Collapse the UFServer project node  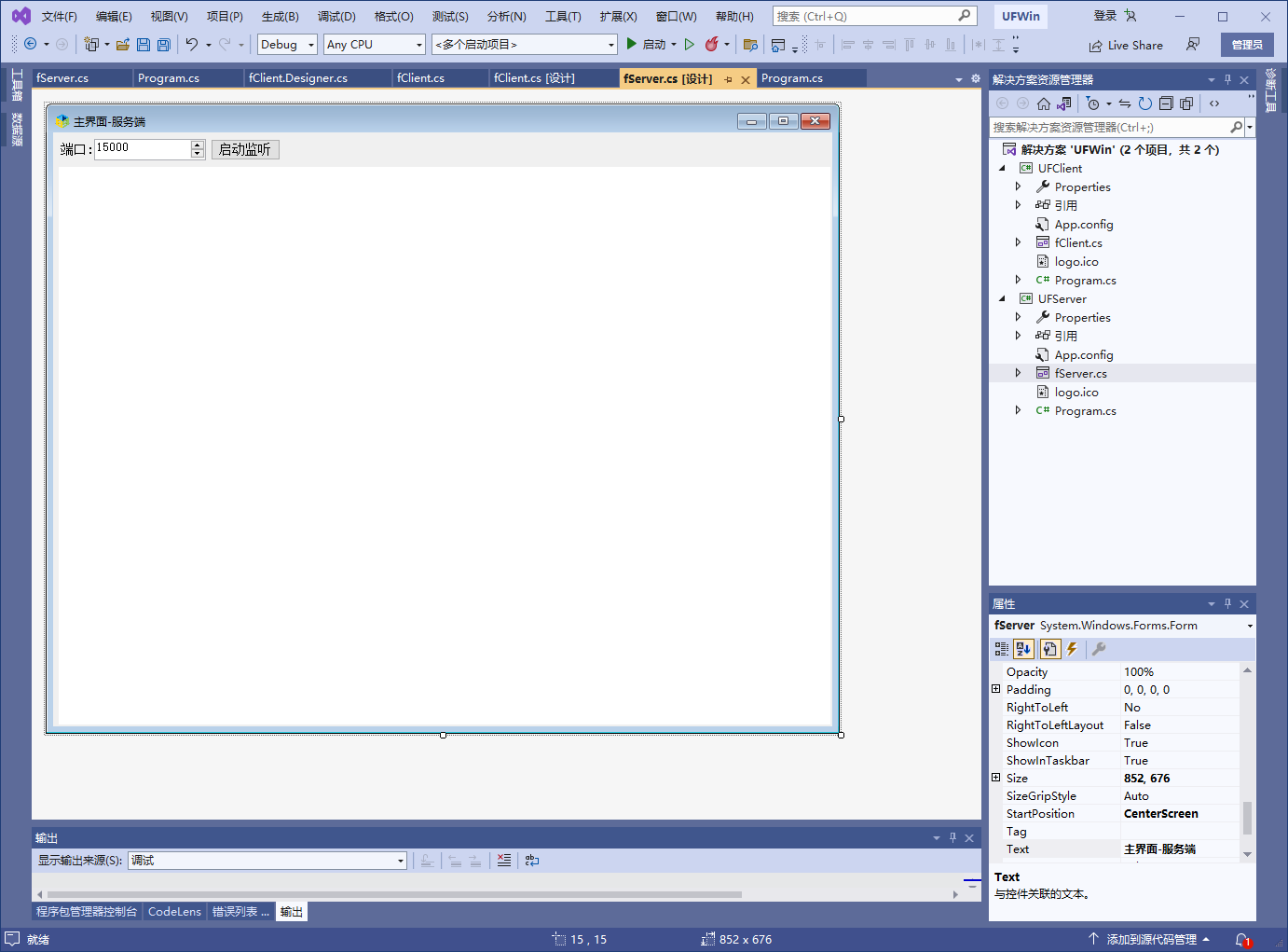coord(1003,299)
